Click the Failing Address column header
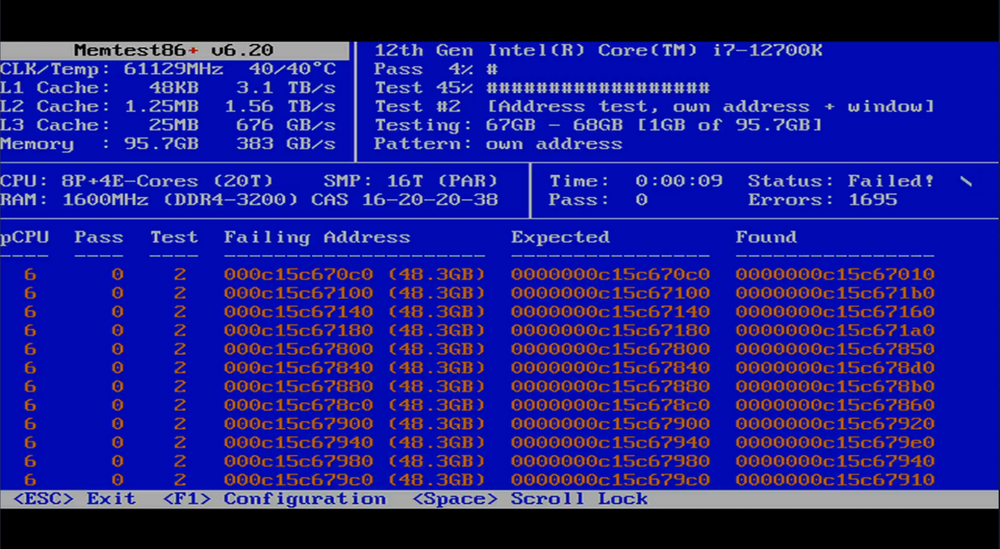The width and height of the screenshot is (1000, 549). pos(317,237)
